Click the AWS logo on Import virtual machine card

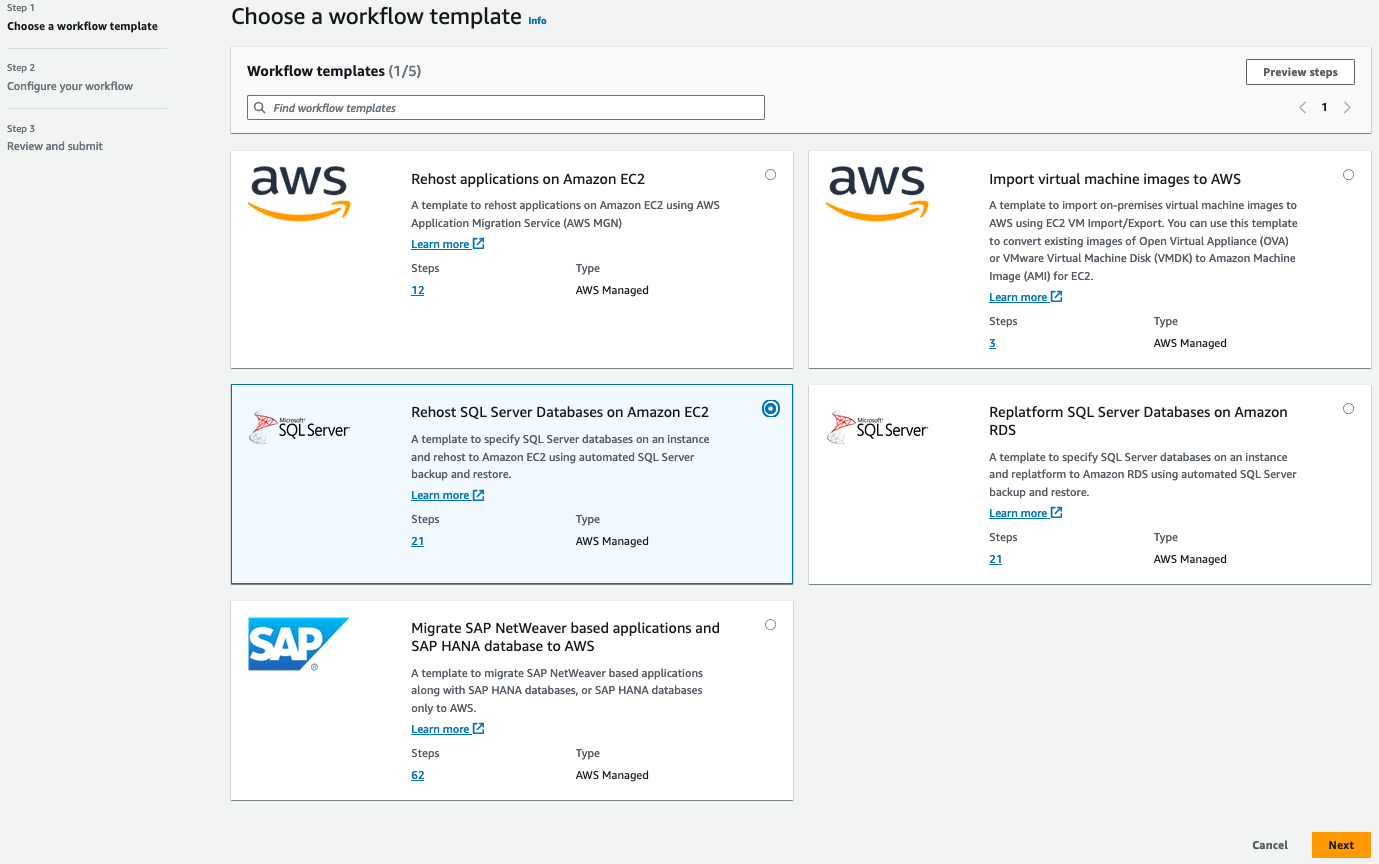coord(877,193)
